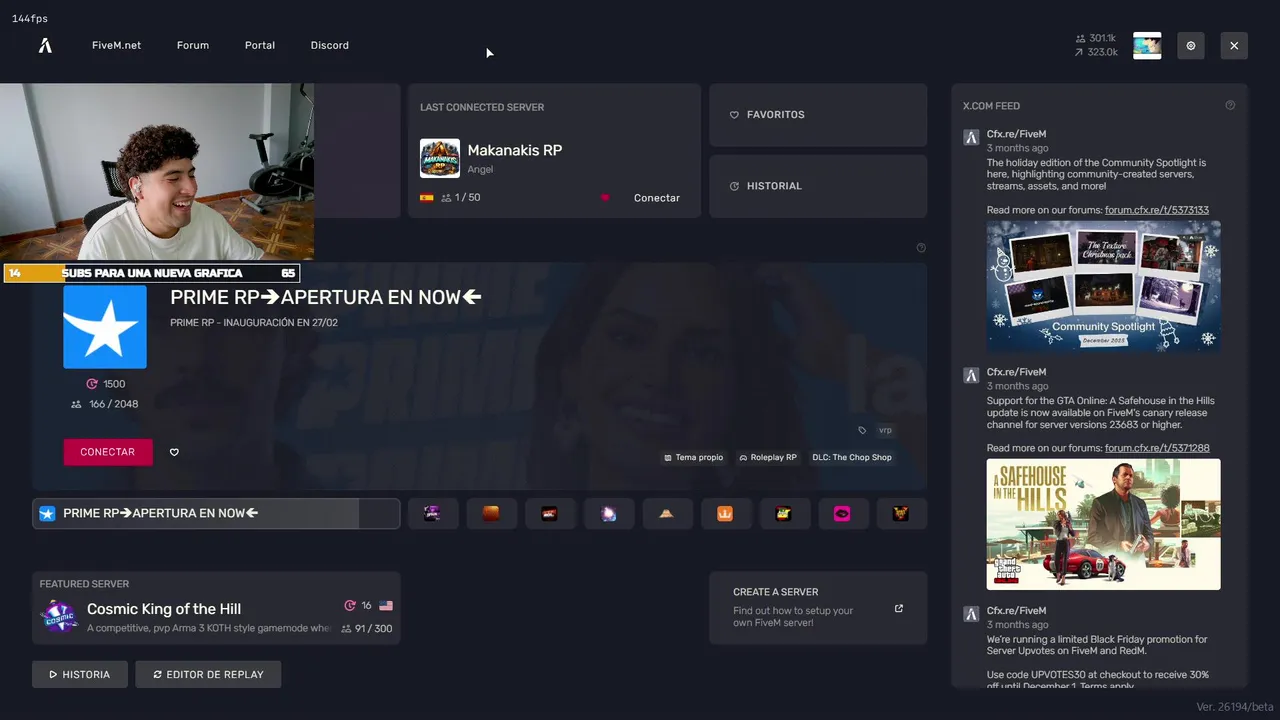
Task: Select the Makanakis RP server name
Action: (515, 150)
